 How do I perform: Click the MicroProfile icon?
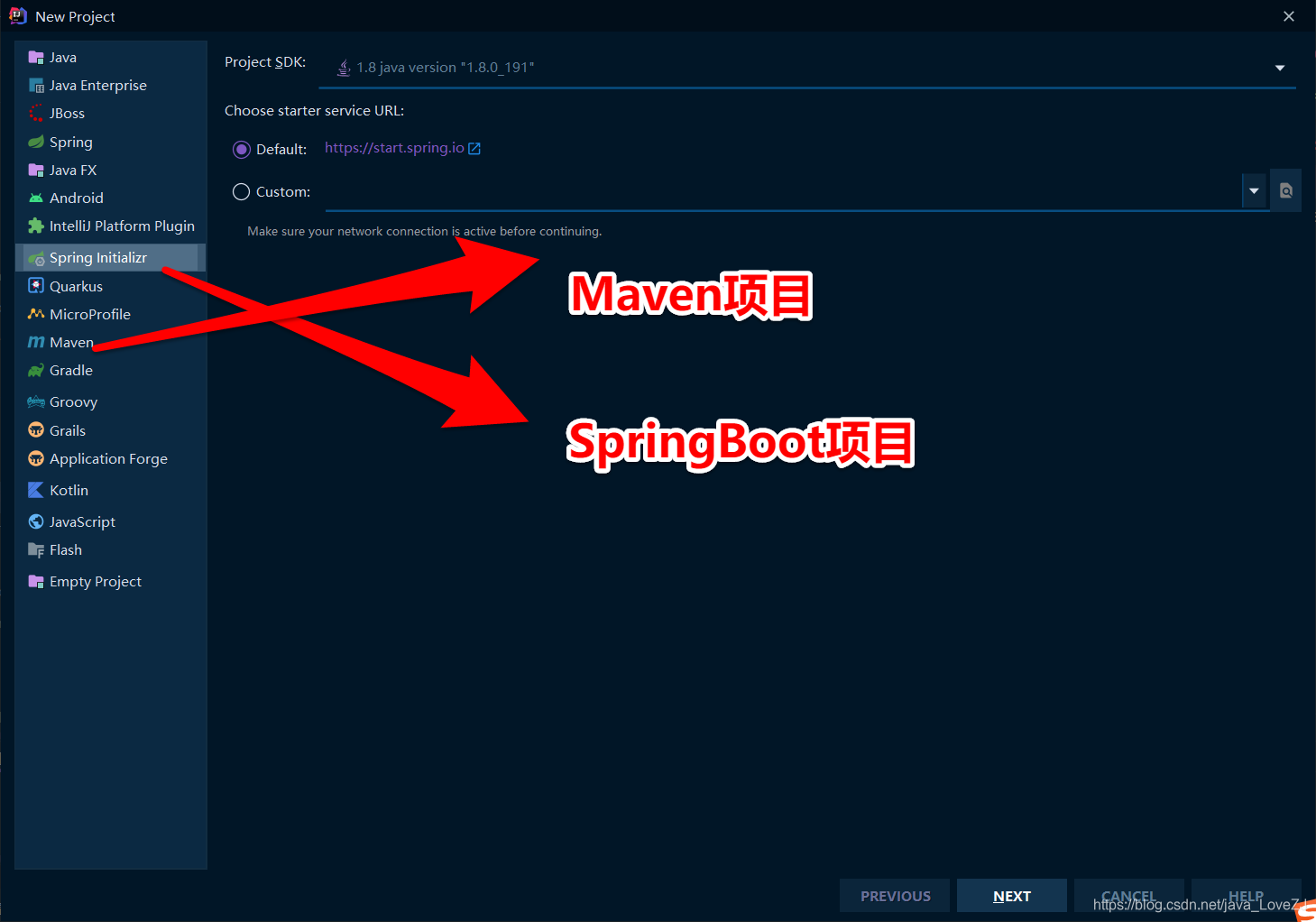pyautogui.click(x=36, y=314)
